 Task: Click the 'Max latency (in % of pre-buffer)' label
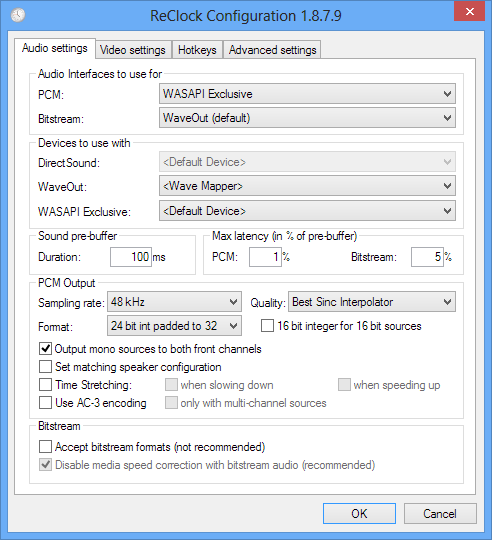click(x=284, y=236)
